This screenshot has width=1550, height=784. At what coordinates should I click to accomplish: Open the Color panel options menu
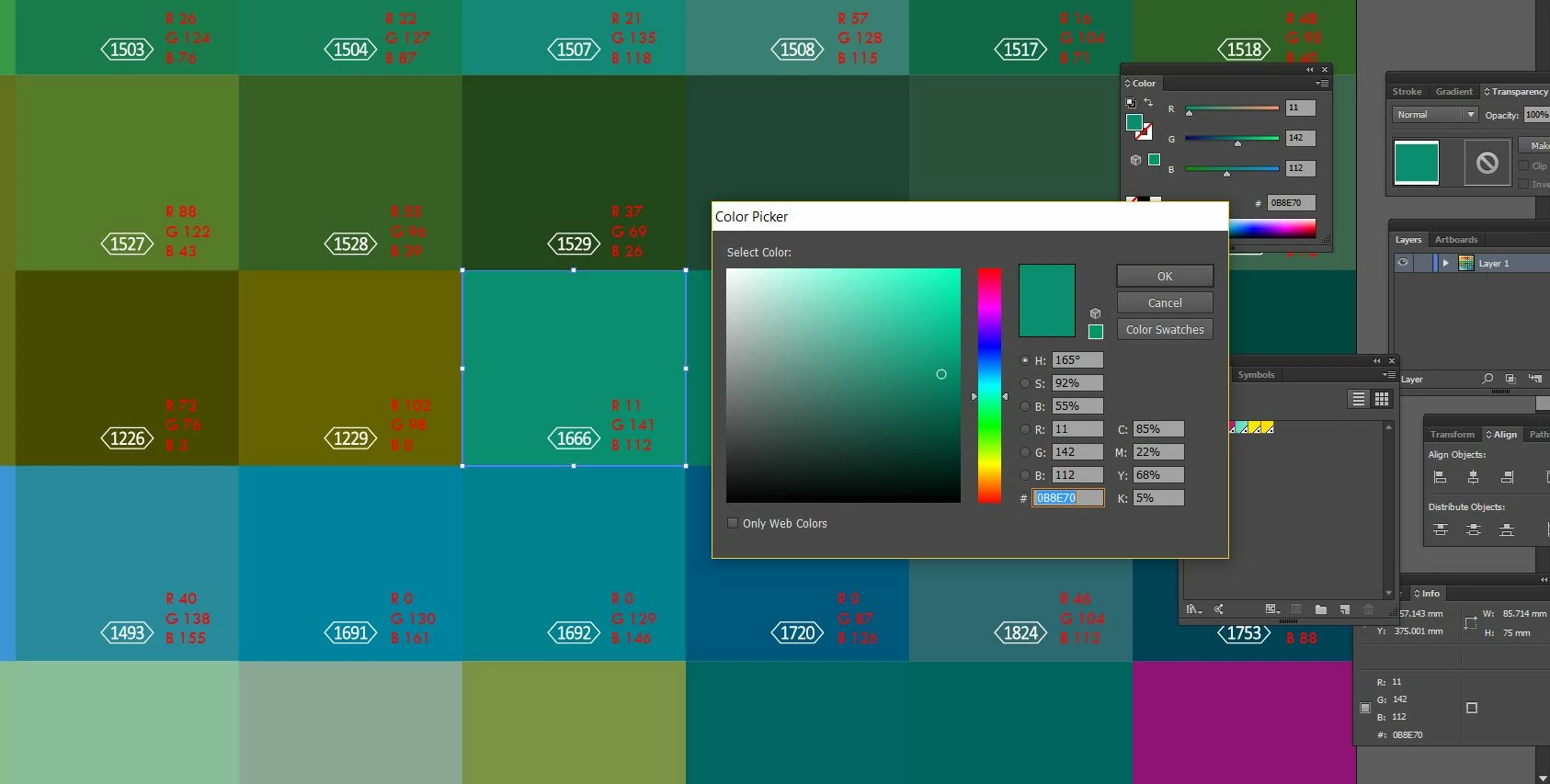(x=1322, y=84)
